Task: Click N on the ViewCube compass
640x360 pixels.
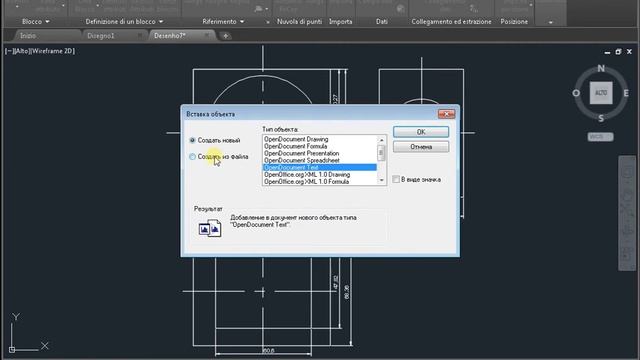Action: tap(601, 68)
